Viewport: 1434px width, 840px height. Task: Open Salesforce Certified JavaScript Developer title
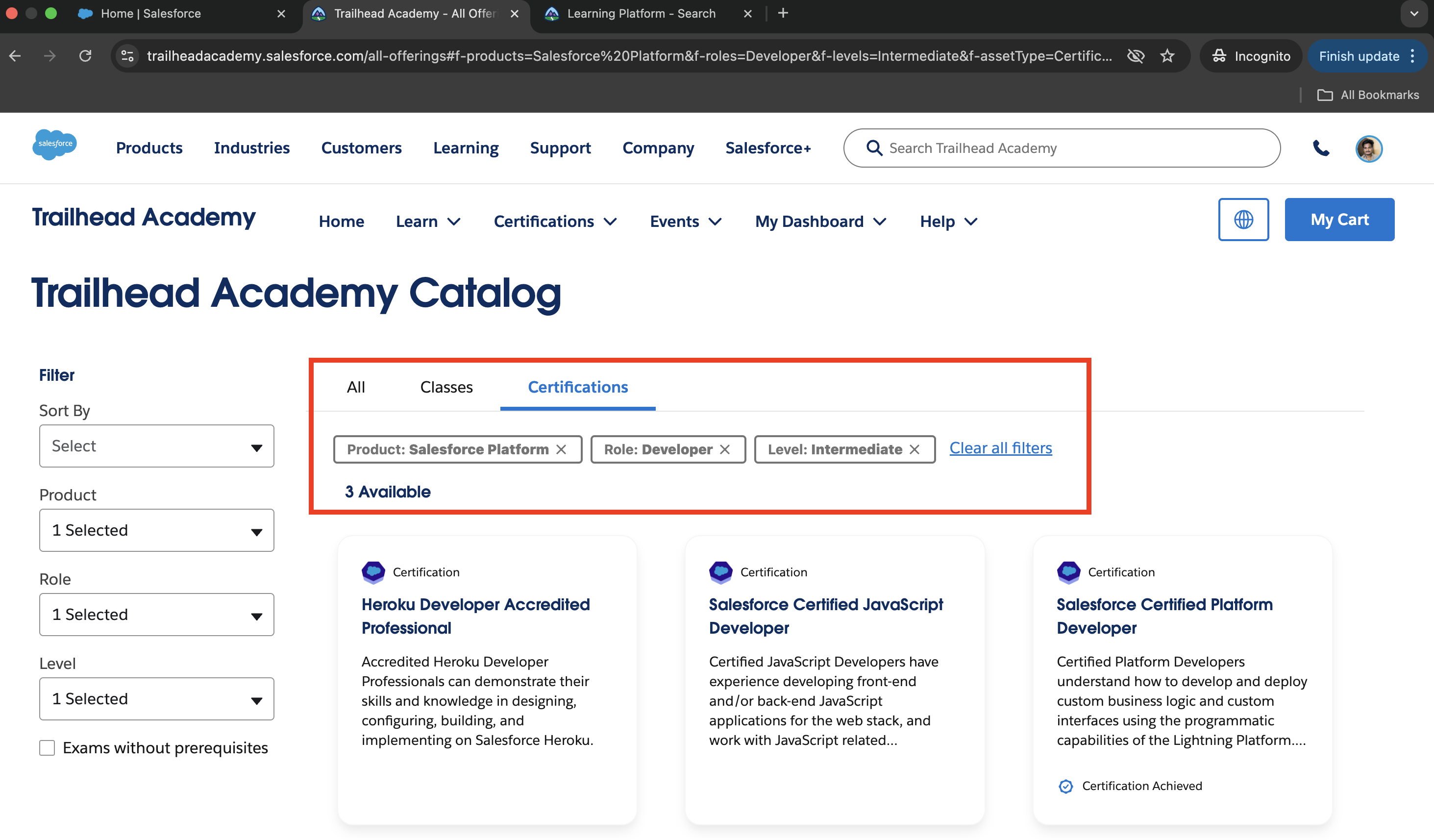[x=826, y=617]
